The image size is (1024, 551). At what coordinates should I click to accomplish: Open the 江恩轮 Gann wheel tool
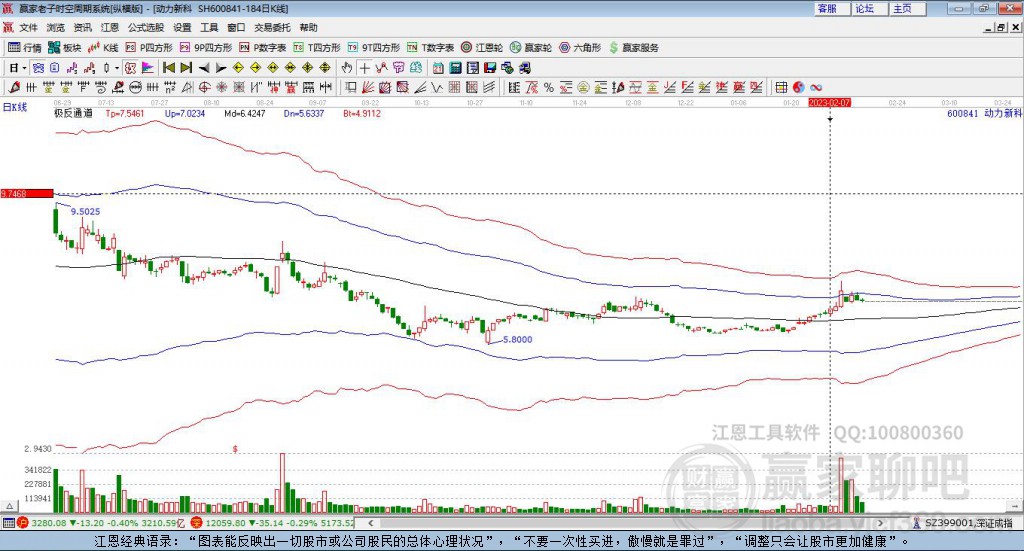pyautogui.click(x=483, y=47)
